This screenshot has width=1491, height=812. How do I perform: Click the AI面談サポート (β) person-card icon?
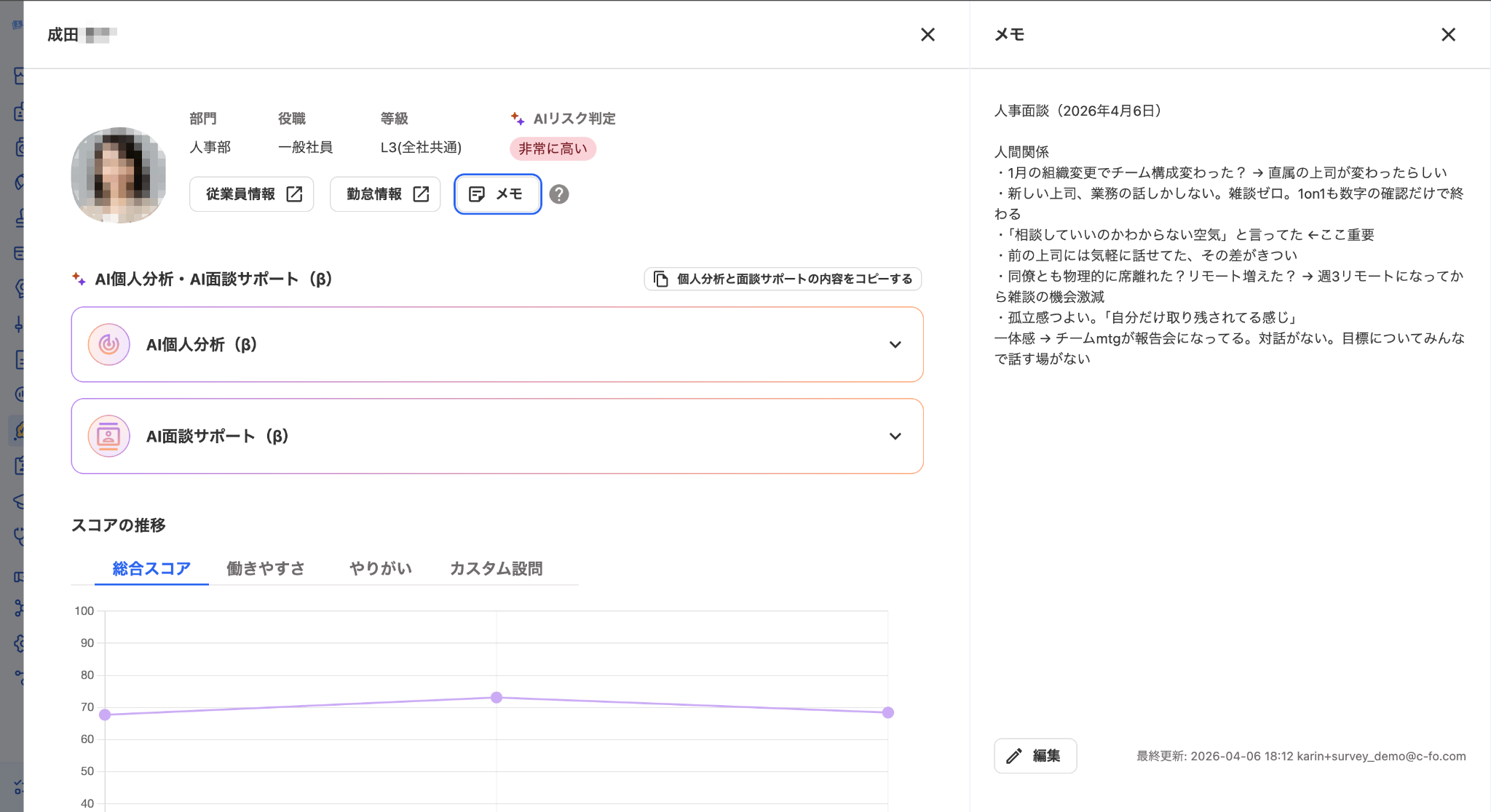pos(109,436)
